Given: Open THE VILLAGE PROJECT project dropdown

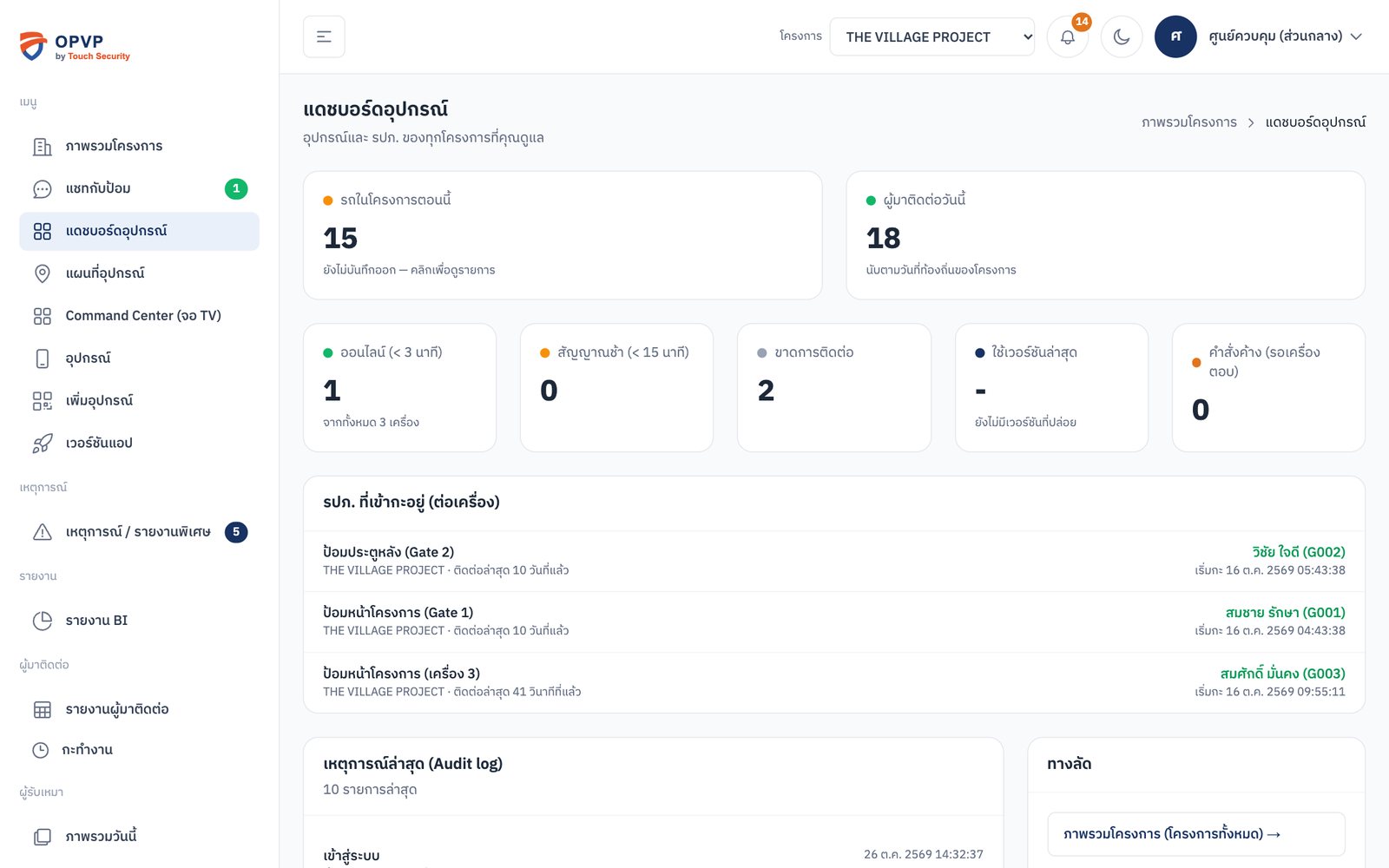Looking at the screenshot, I should tap(931, 36).
